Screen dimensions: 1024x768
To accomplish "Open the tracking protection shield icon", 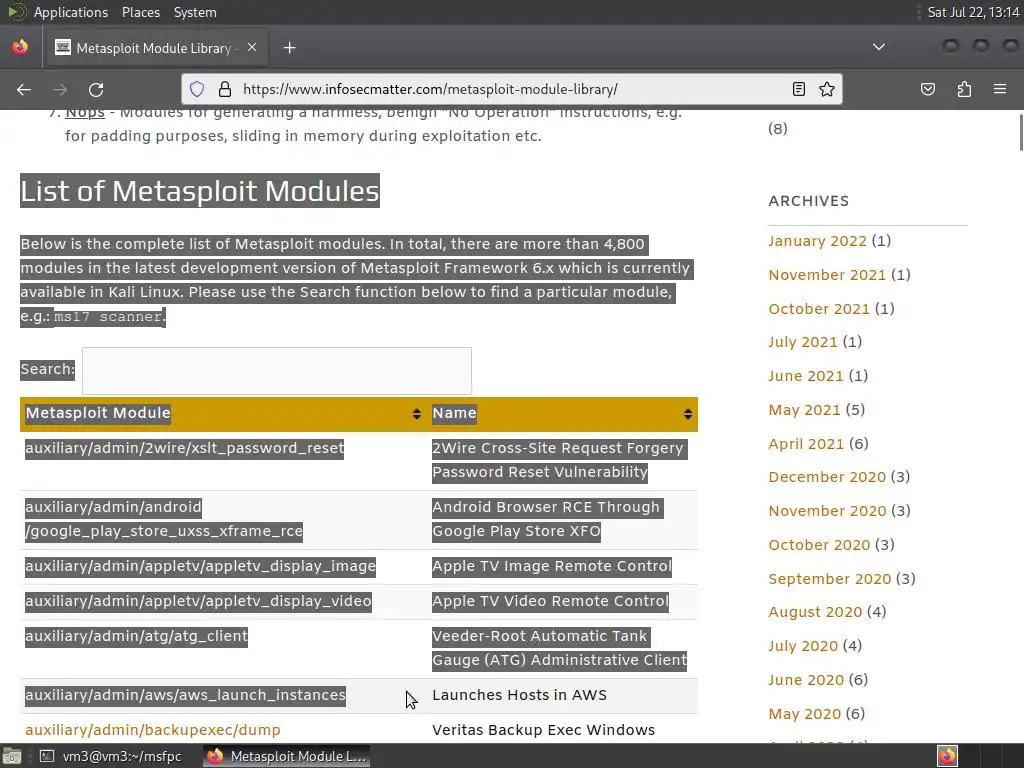I will click(197, 89).
